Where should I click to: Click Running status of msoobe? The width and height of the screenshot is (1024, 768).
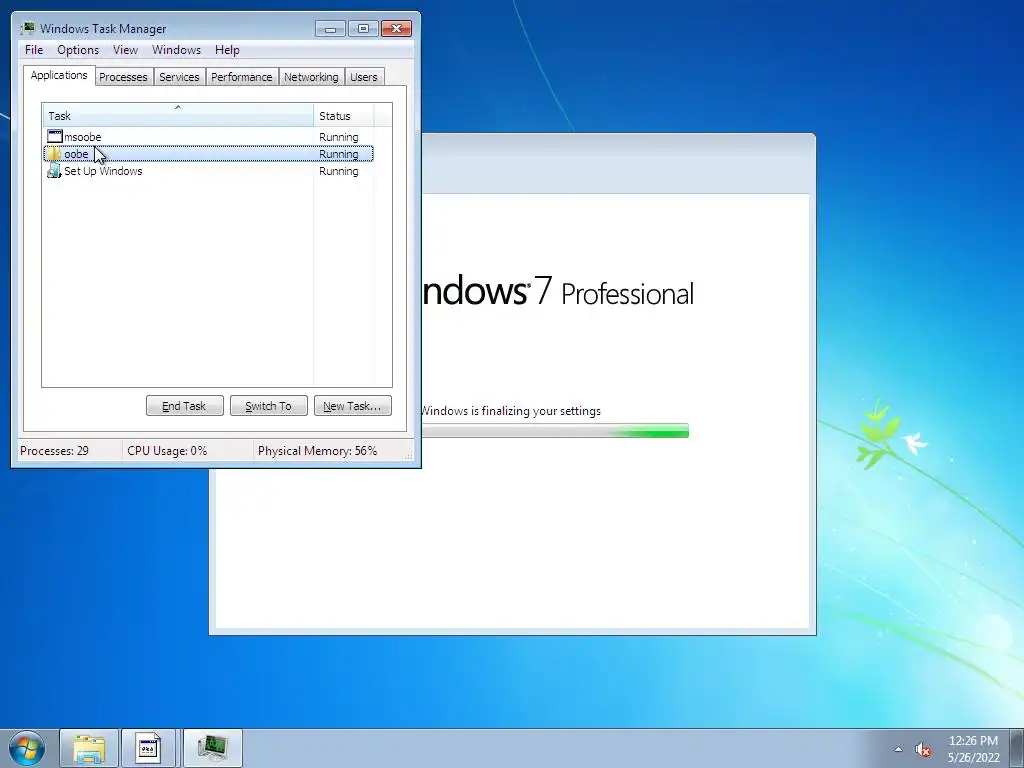click(x=339, y=137)
